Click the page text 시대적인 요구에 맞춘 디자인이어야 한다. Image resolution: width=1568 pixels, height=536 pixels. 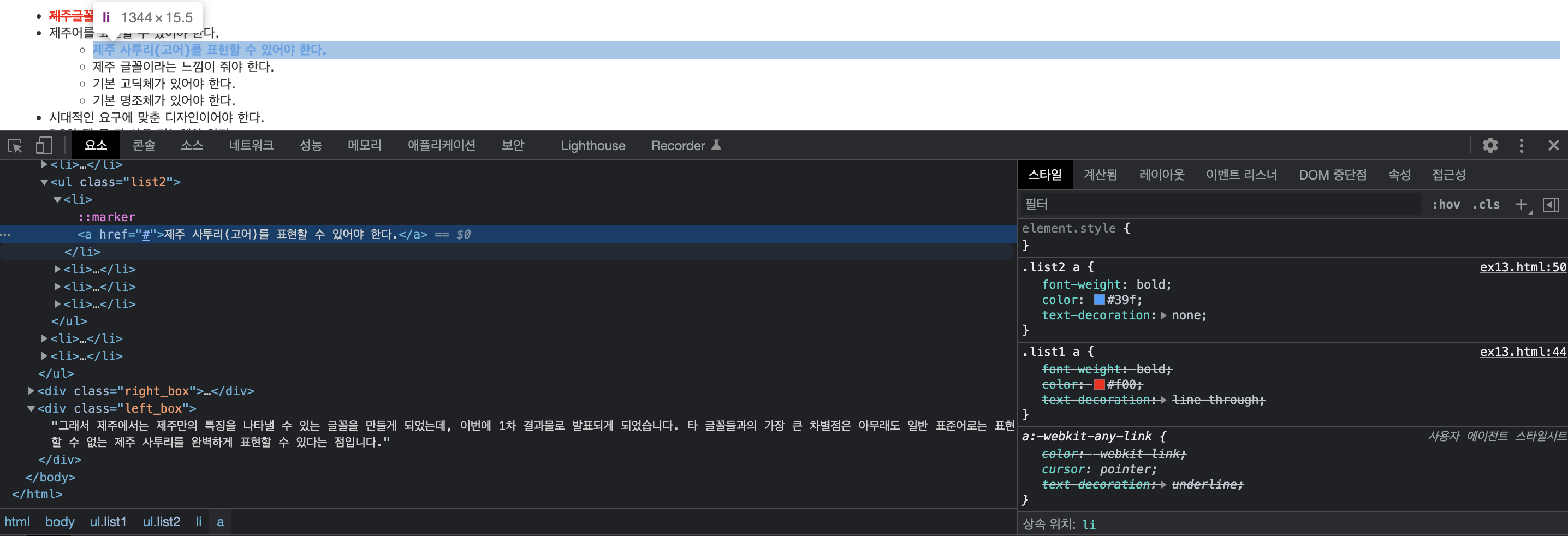157,117
